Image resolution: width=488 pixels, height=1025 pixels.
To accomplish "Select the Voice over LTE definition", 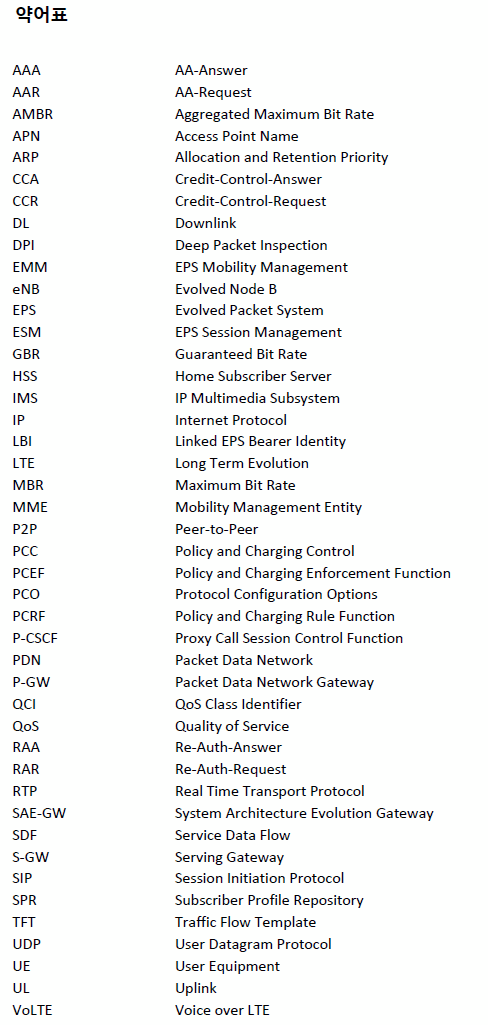I will tap(222, 1010).
